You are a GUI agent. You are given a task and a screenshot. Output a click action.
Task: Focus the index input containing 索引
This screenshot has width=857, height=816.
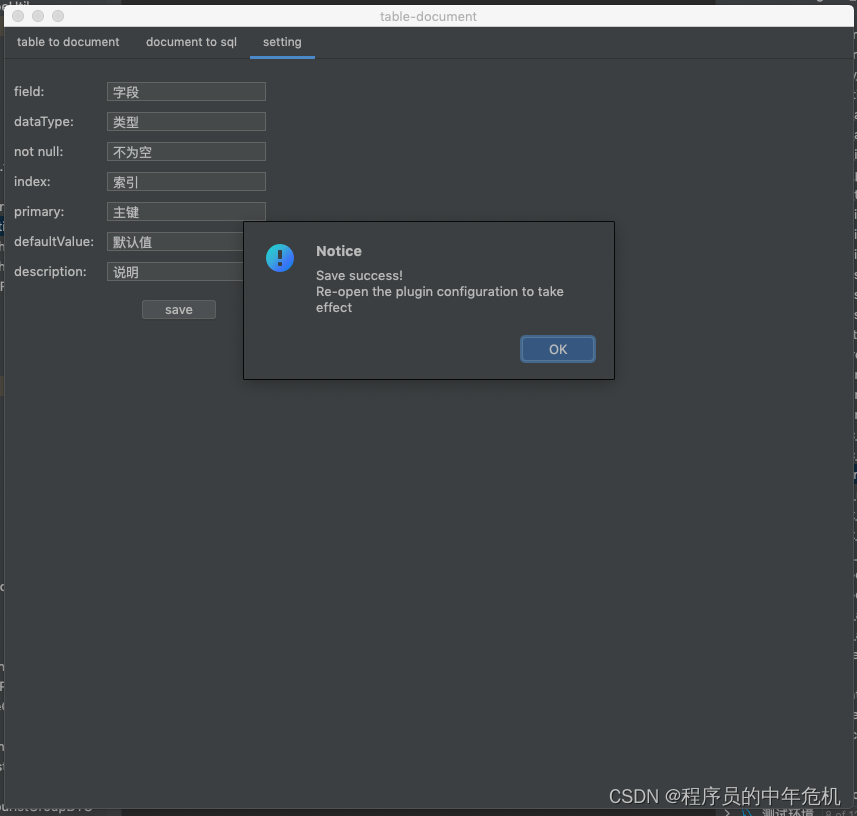click(x=186, y=181)
